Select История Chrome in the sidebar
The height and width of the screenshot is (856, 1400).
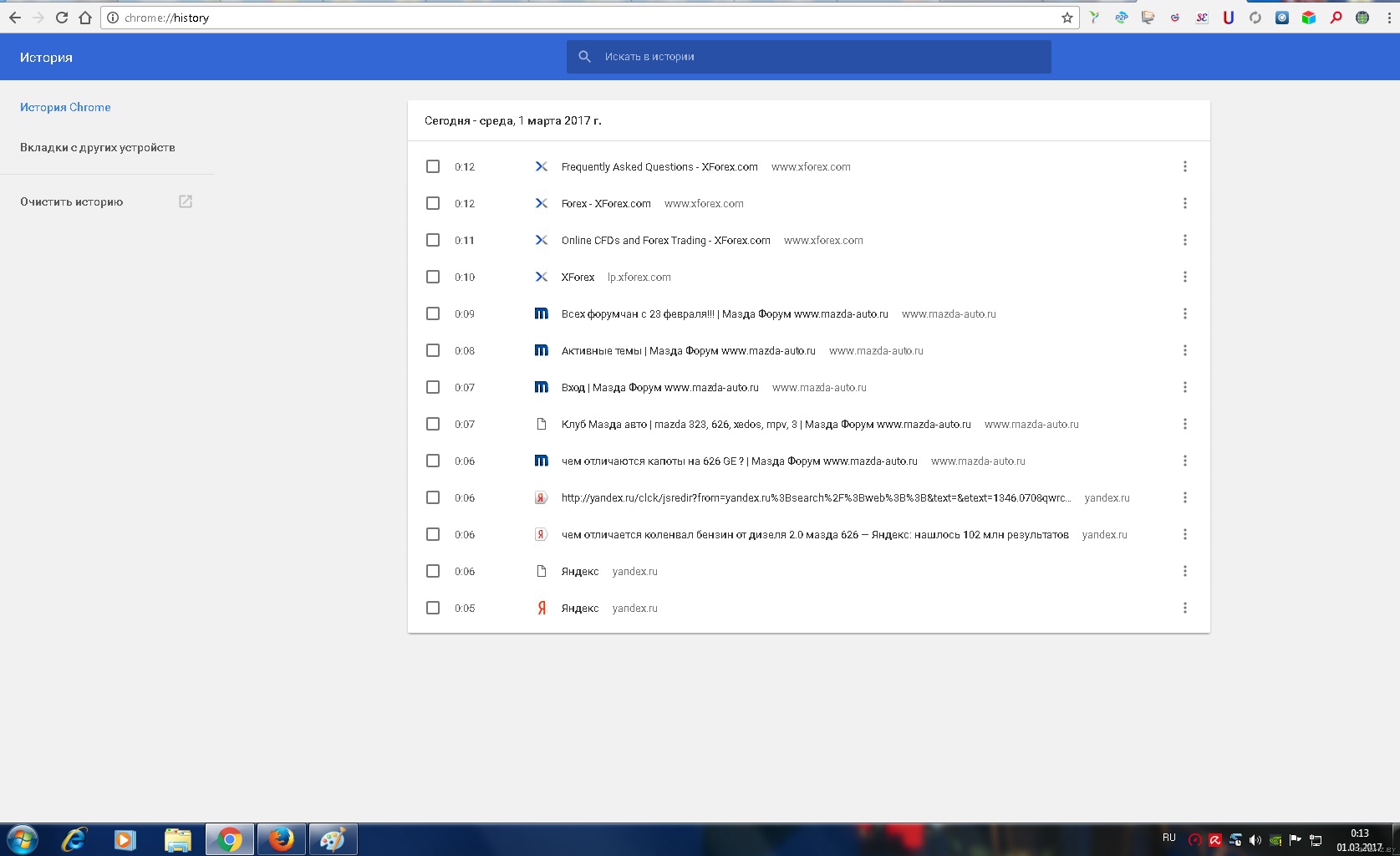[x=65, y=107]
